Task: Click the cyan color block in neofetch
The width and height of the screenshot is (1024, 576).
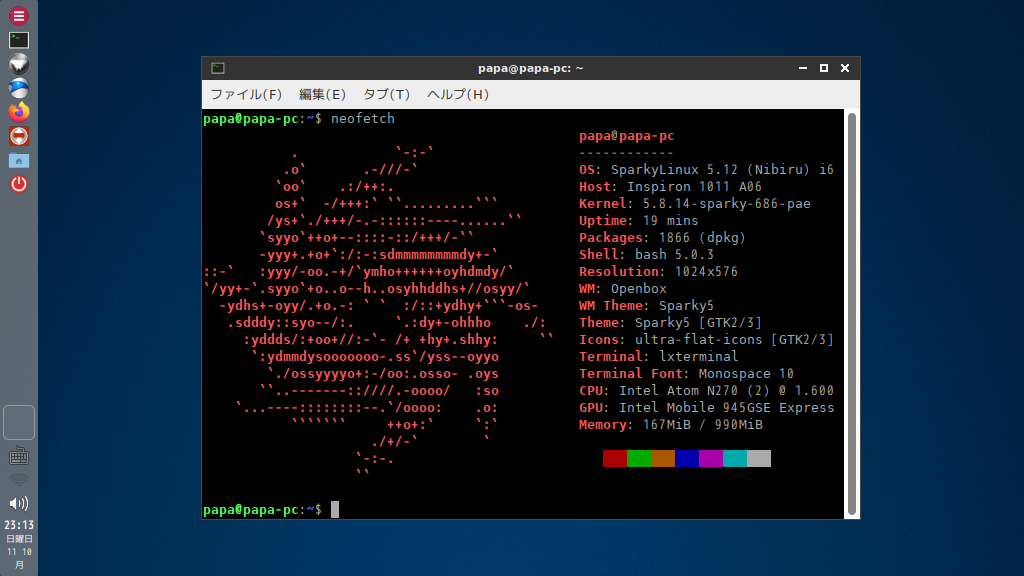Action: (x=735, y=458)
